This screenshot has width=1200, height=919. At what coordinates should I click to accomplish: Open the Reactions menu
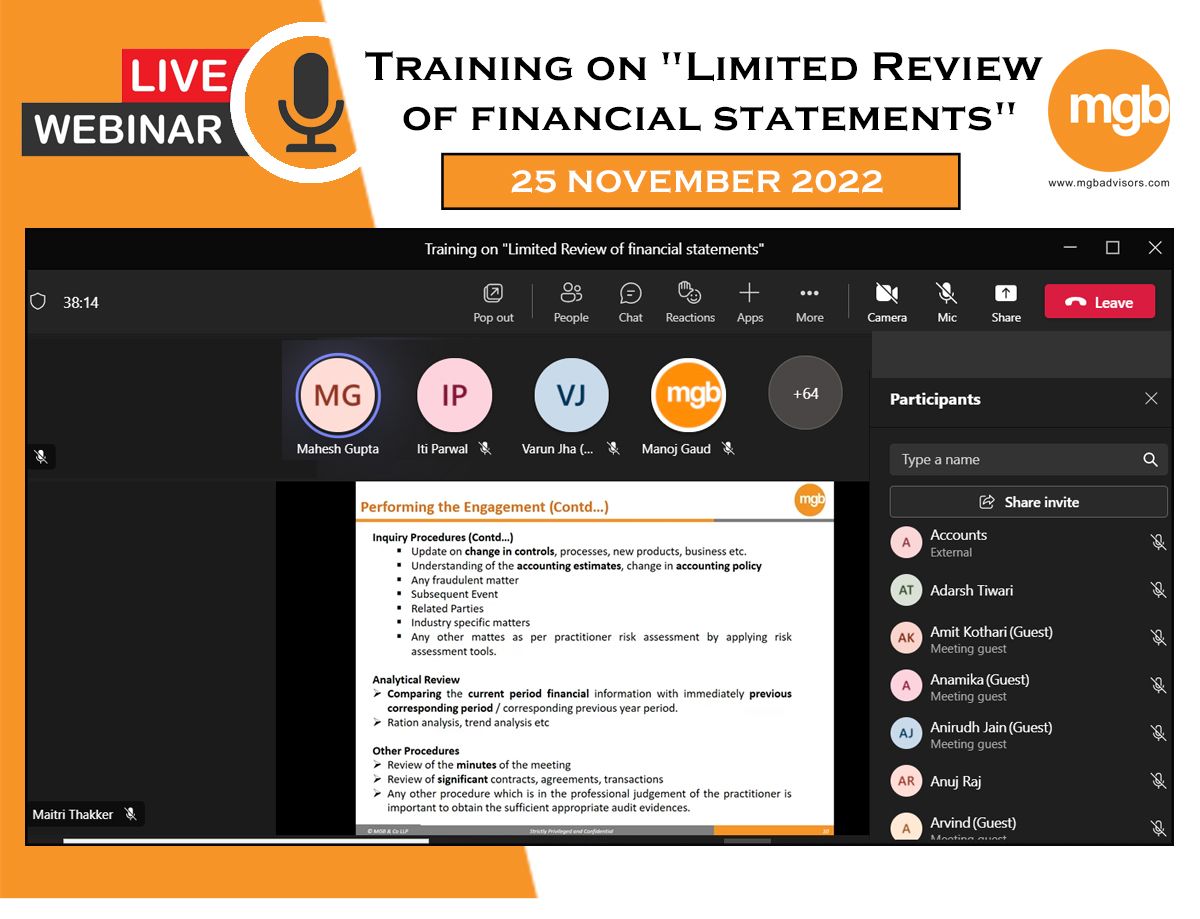click(690, 301)
